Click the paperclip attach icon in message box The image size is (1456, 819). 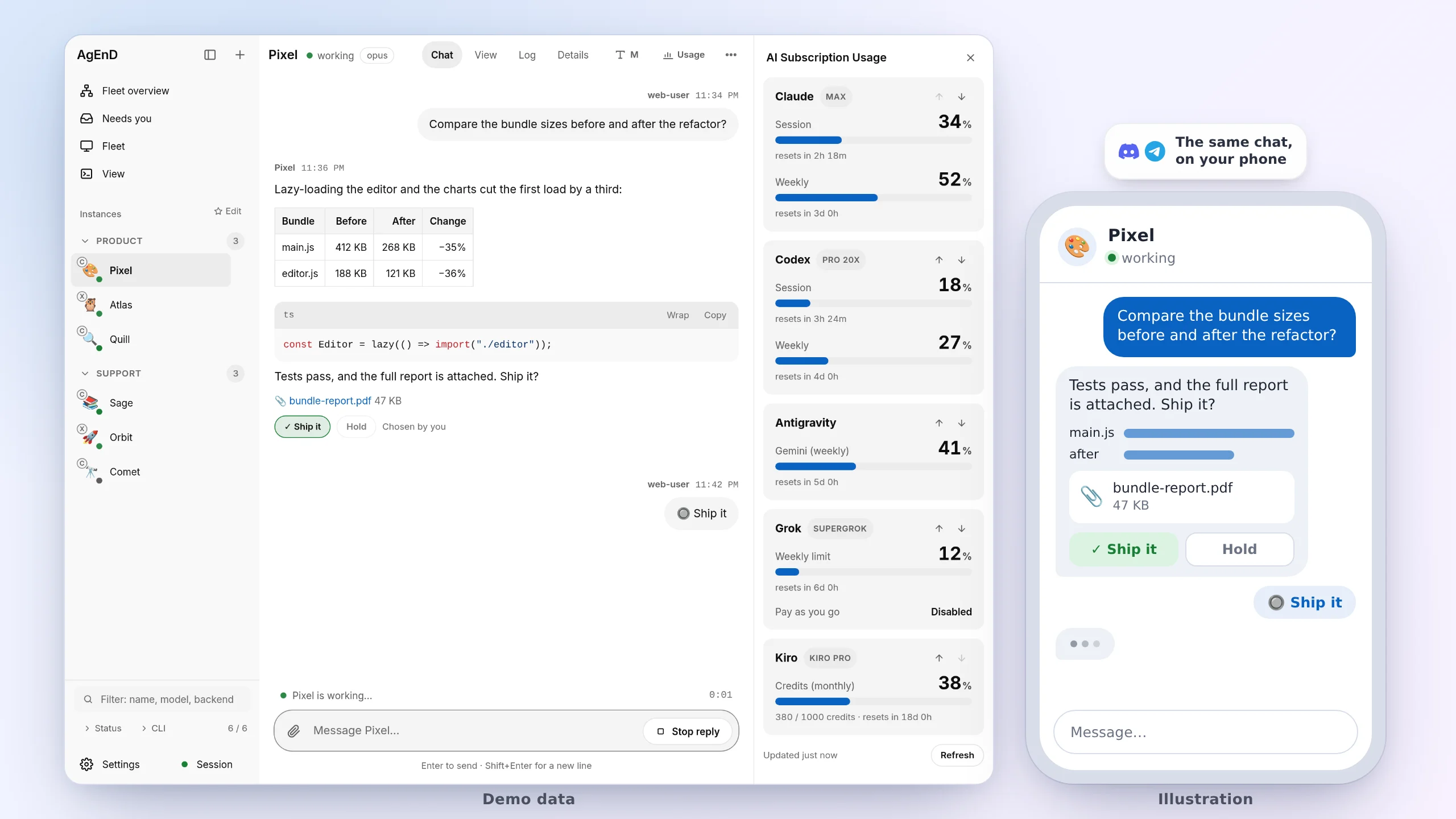[293, 731]
